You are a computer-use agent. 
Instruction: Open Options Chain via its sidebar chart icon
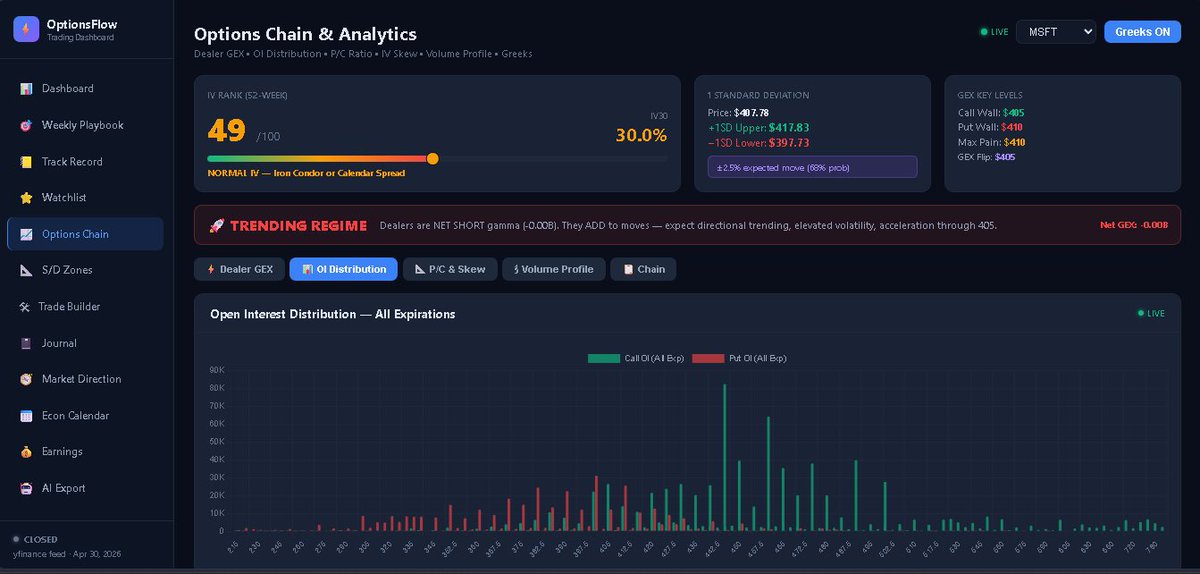[x=26, y=234]
